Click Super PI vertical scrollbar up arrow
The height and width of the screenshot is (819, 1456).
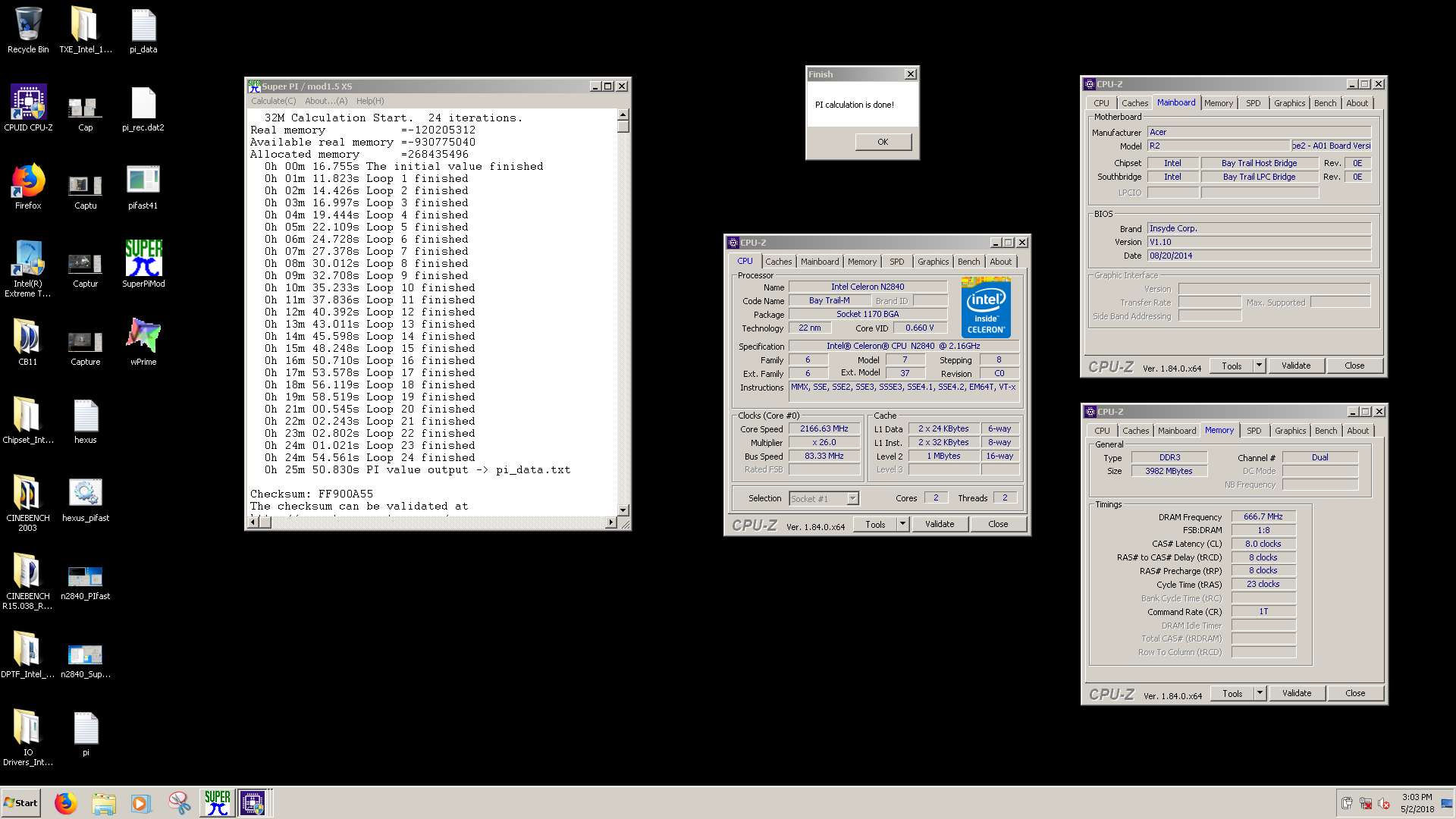click(x=623, y=115)
